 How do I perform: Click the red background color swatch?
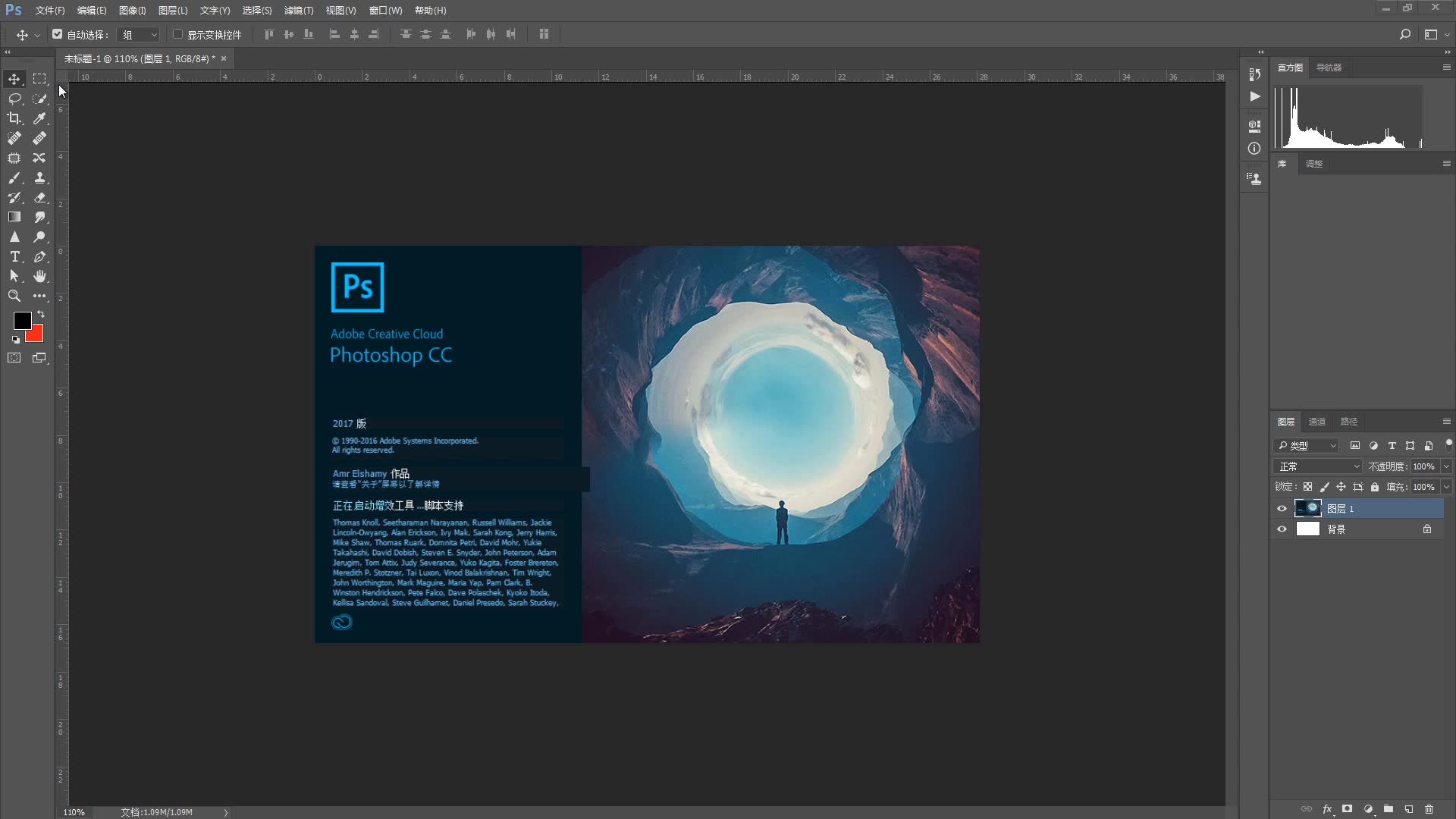tap(36, 336)
